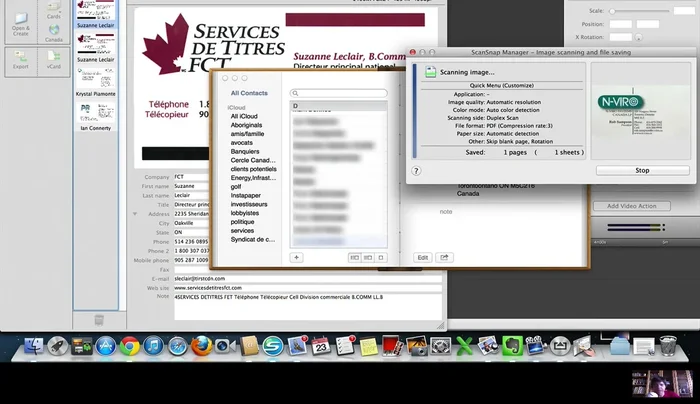Open Google Chrome from the dock
The image size is (700, 404).
129,346
